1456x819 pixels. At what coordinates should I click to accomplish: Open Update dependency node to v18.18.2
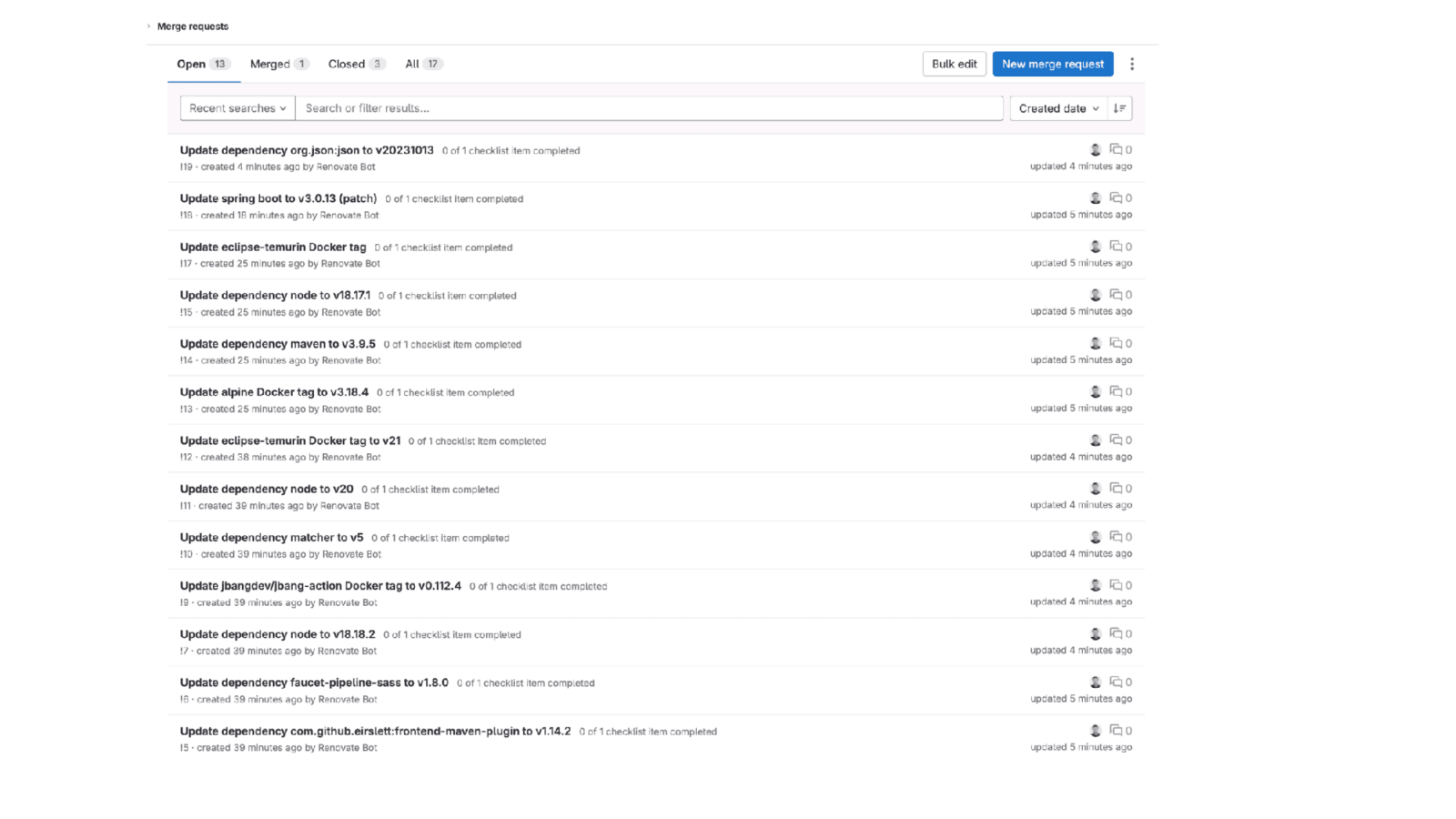278,634
